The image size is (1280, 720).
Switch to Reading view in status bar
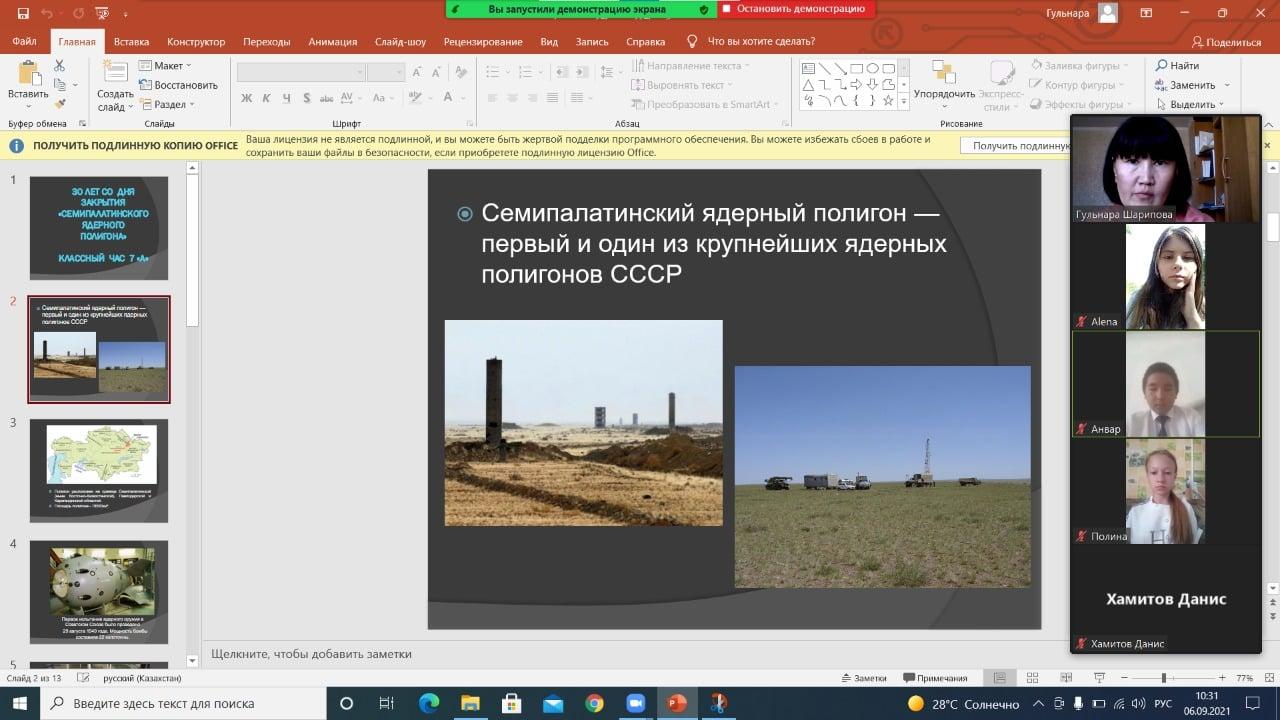tap(1066, 678)
